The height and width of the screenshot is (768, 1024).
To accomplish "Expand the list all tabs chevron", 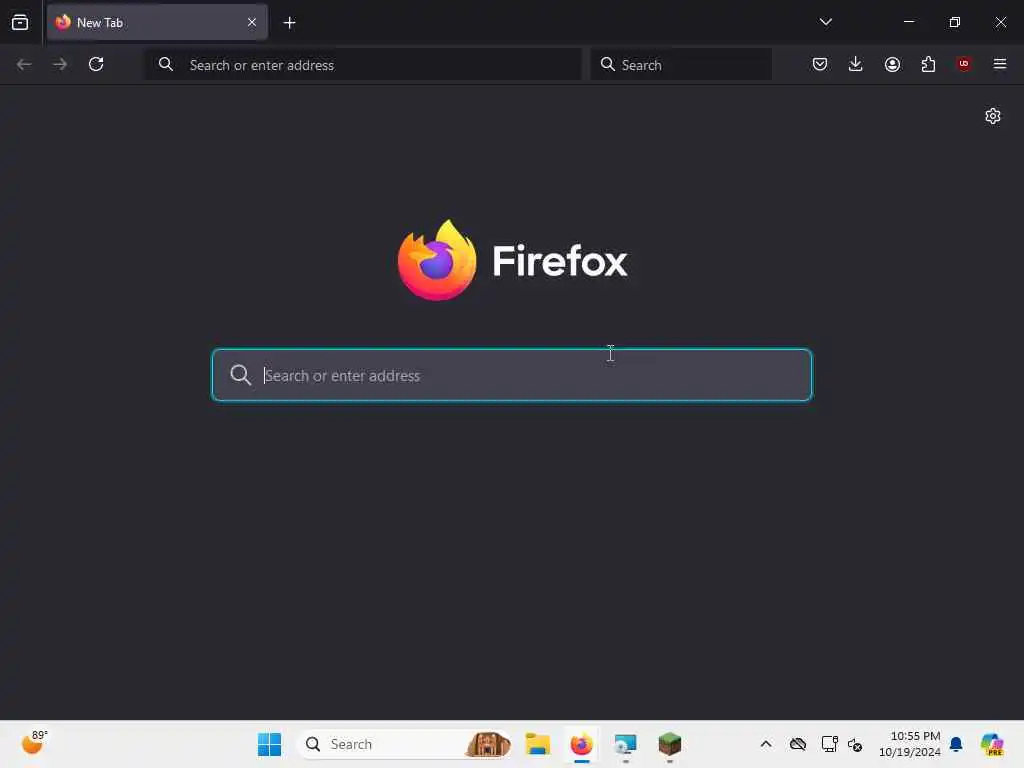I will coord(825,22).
